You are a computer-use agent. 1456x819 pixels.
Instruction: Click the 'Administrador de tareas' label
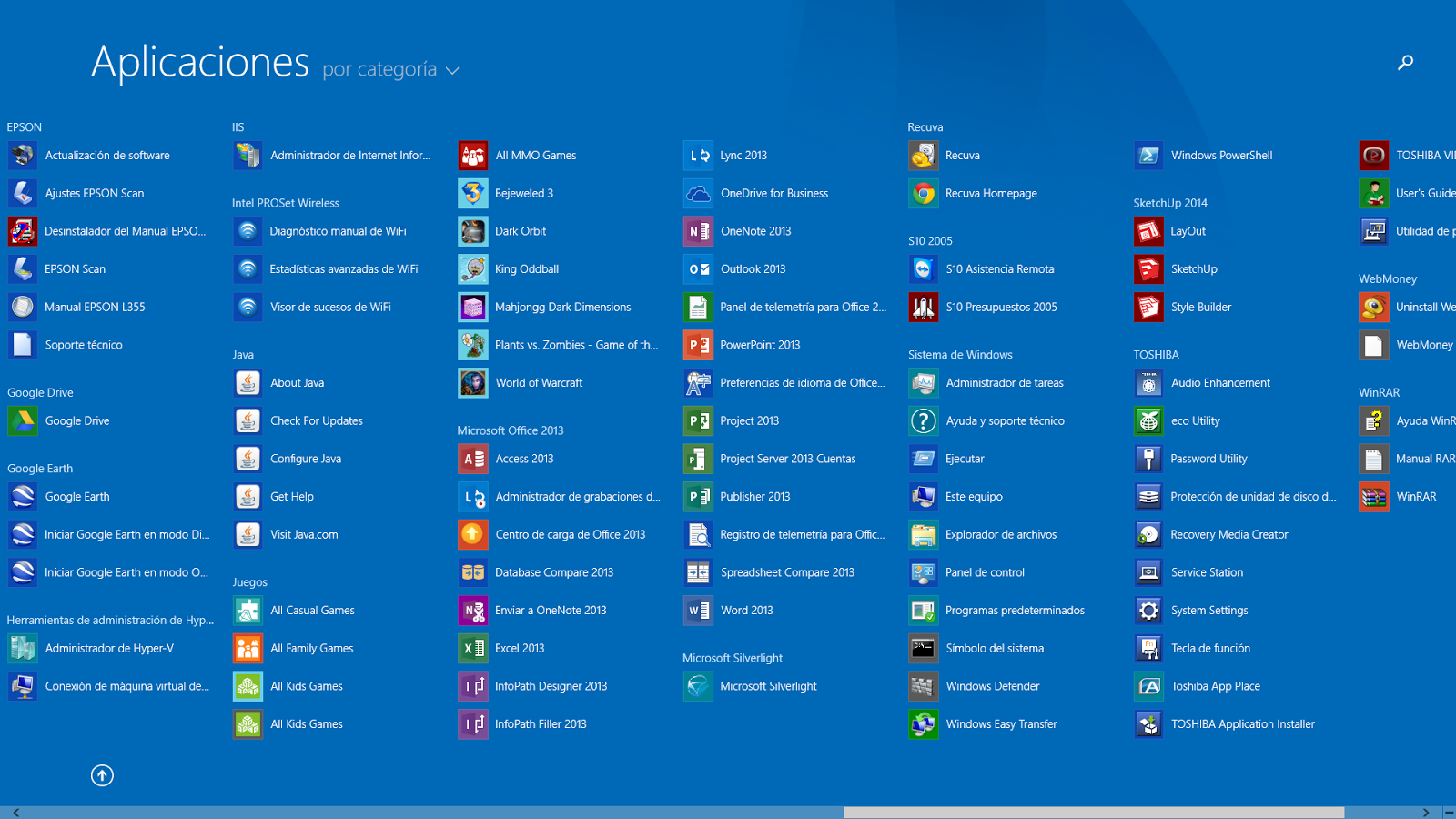[1005, 383]
